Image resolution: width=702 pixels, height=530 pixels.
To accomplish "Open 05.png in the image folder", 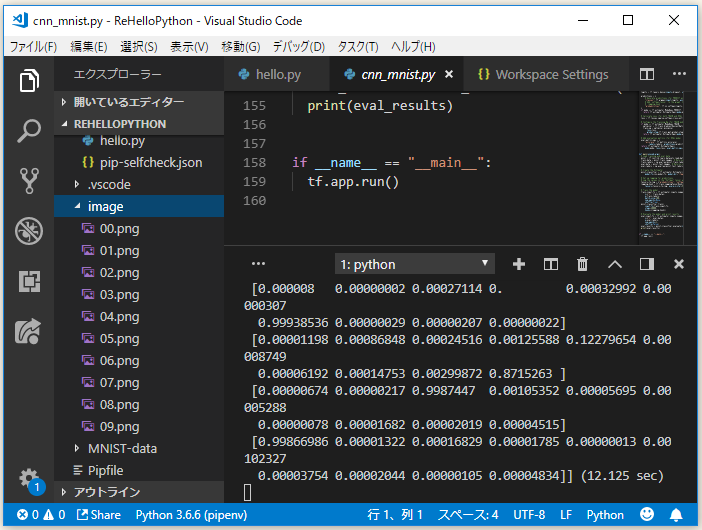I will pyautogui.click(x=139, y=338).
